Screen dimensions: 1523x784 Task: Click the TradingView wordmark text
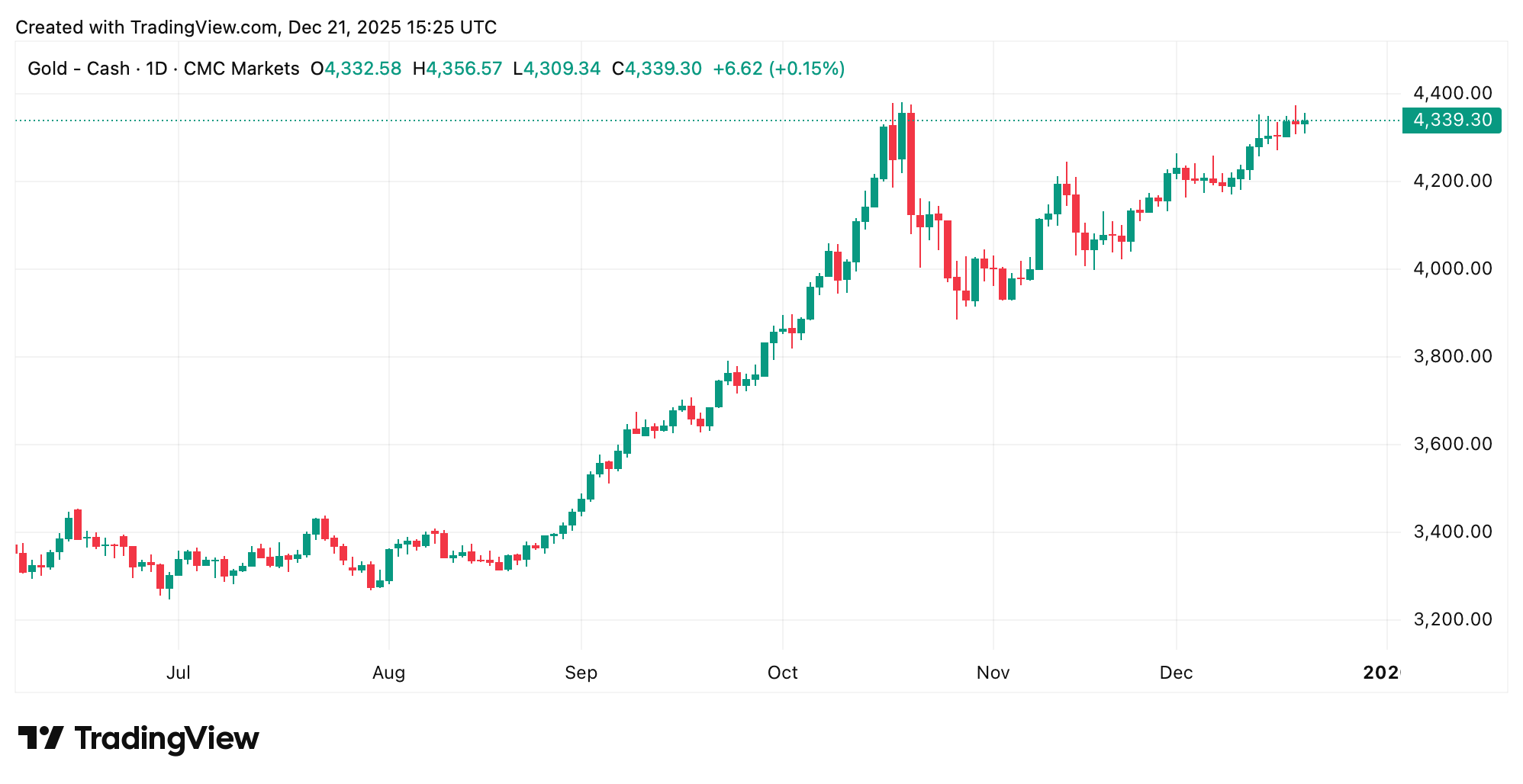(x=166, y=738)
